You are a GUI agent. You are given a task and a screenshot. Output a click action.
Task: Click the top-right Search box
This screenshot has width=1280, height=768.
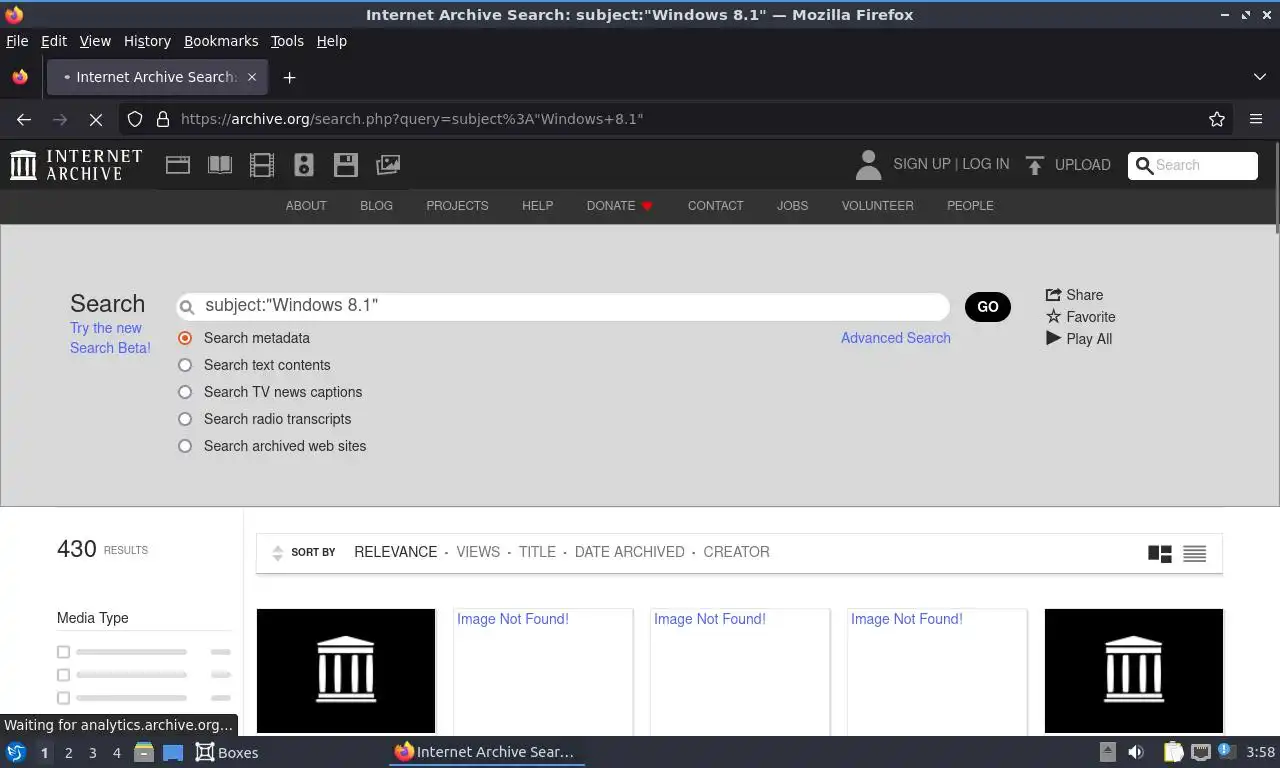[x=1193, y=166]
